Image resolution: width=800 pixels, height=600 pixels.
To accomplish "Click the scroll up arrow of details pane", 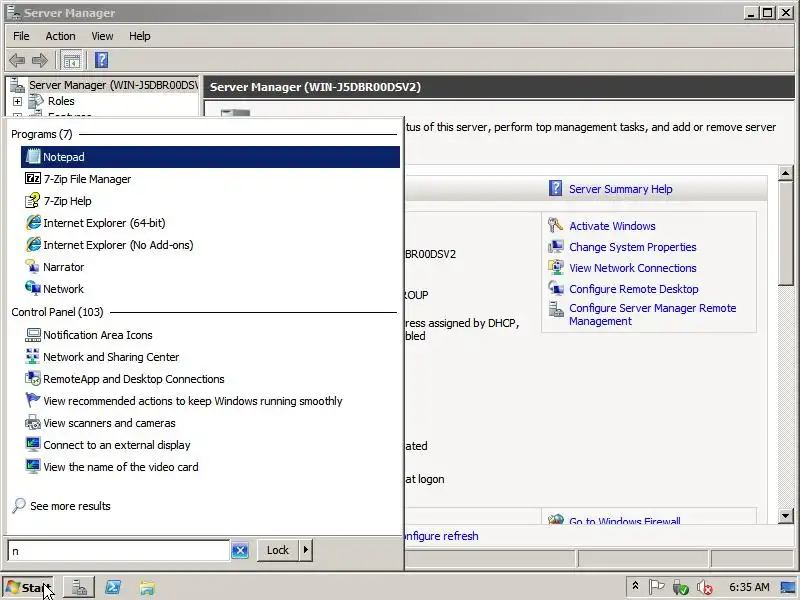I will pos(786,173).
